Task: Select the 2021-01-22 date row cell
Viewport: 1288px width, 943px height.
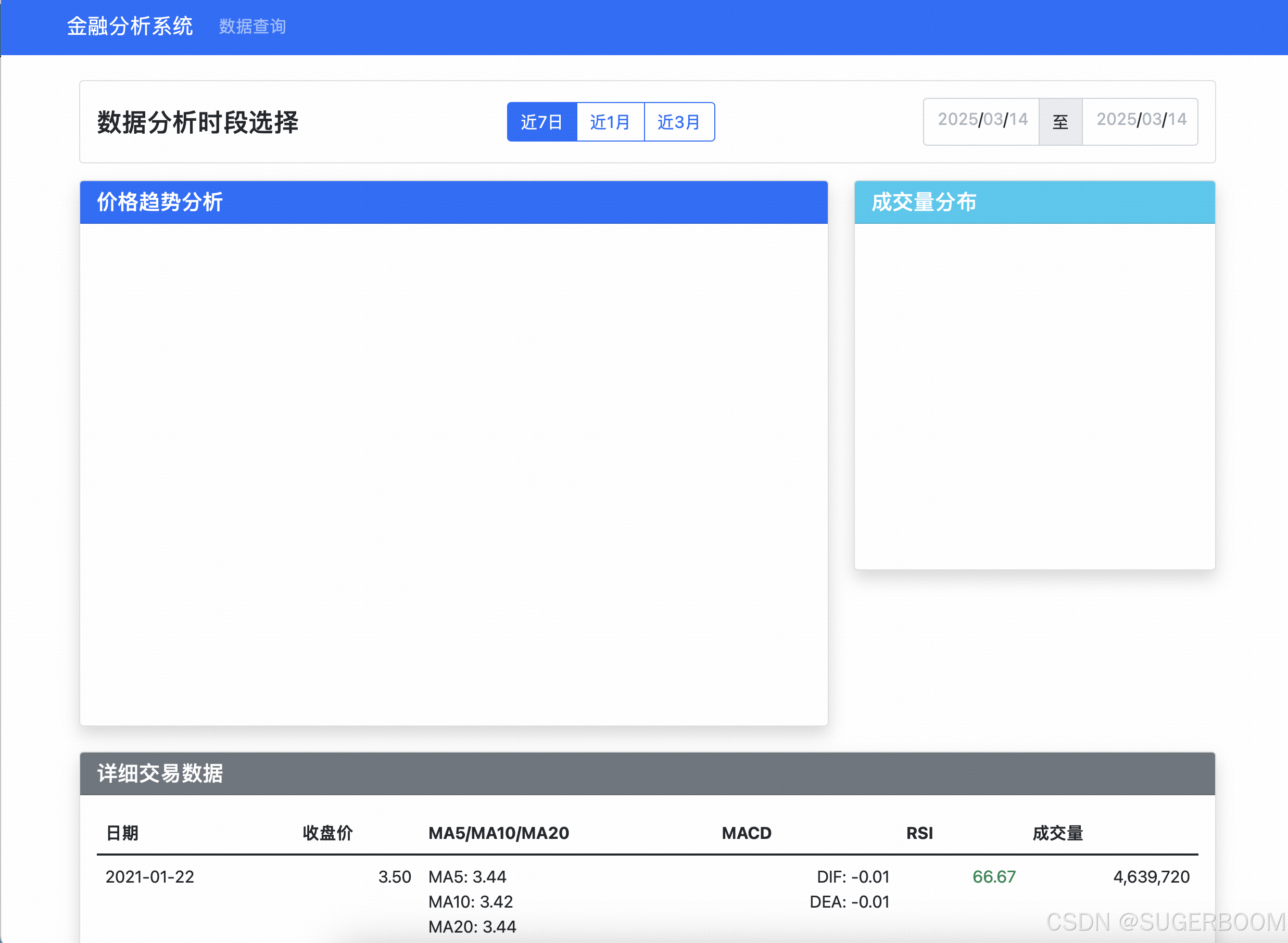Action: pyautogui.click(x=149, y=877)
